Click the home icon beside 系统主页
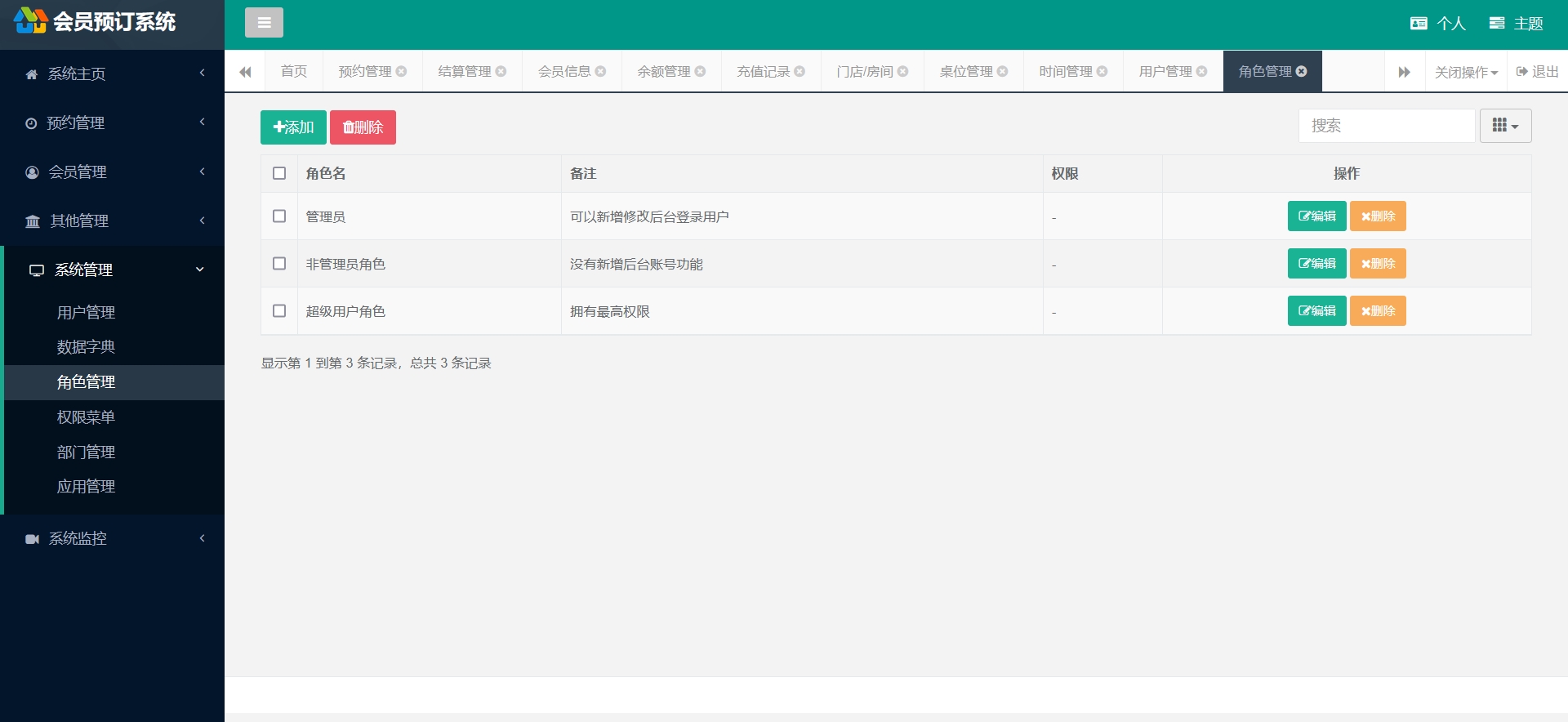 (32, 74)
